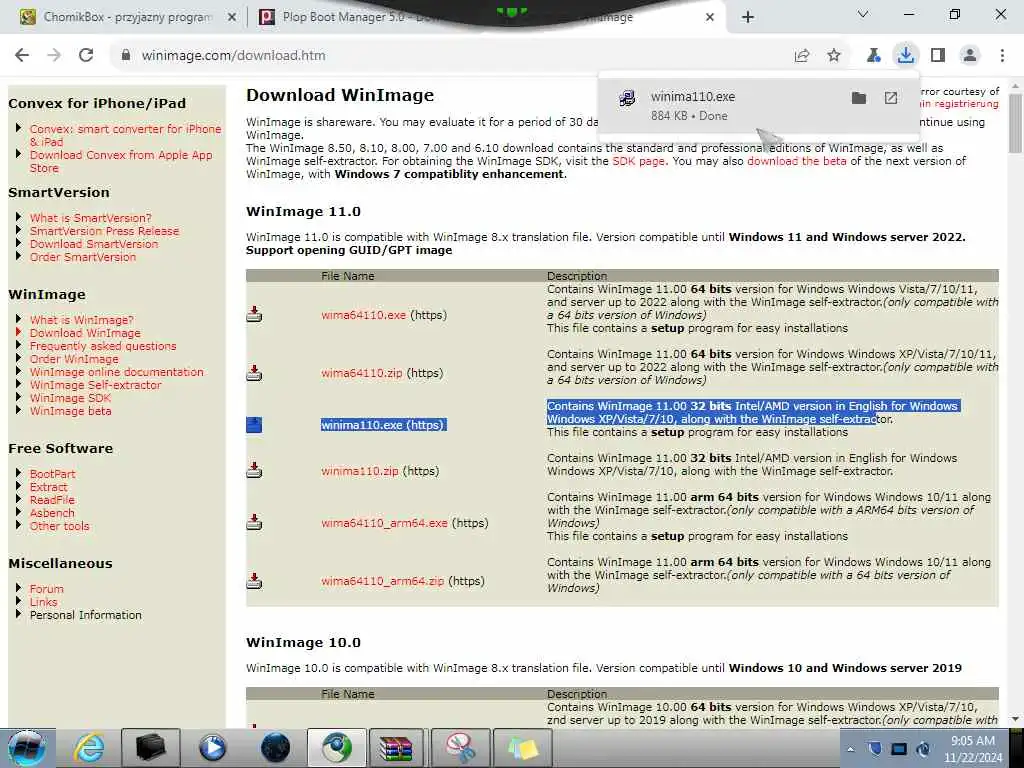Screen dimensions: 1024x768
Task: Switch to the ChomikBox tab
Action: click(x=127, y=17)
